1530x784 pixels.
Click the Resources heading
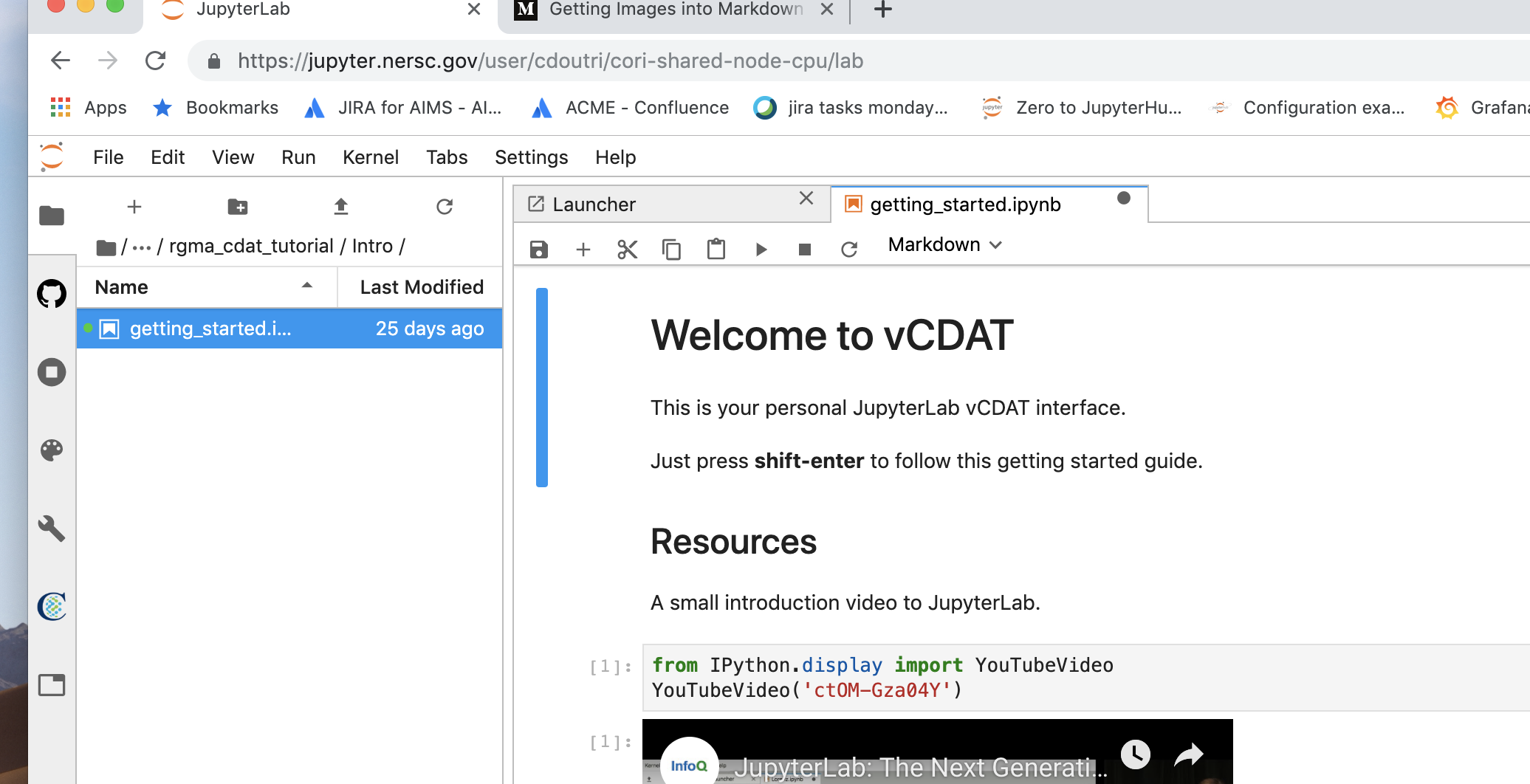pos(734,542)
